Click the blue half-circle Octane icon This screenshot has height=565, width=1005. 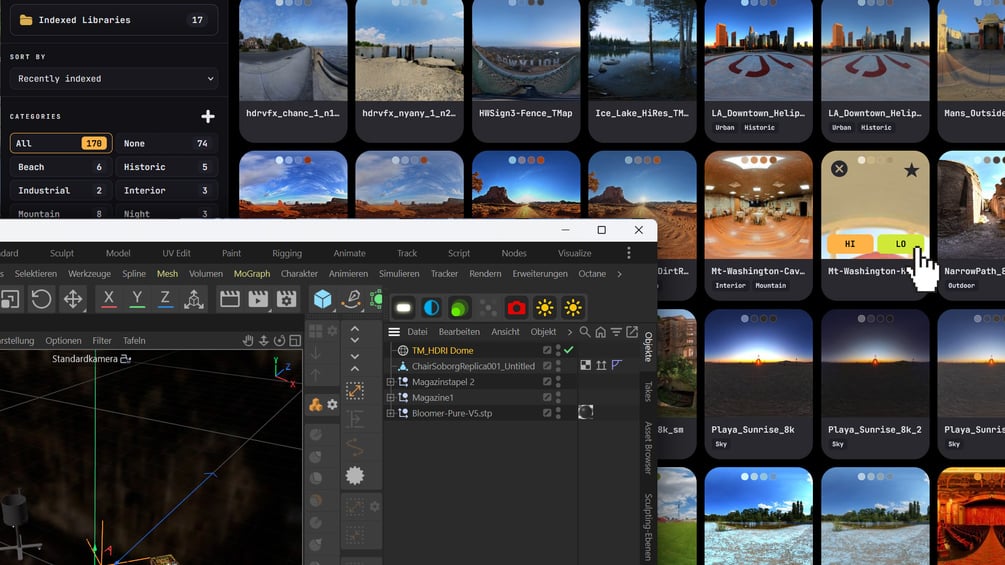[x=431, y=308]
